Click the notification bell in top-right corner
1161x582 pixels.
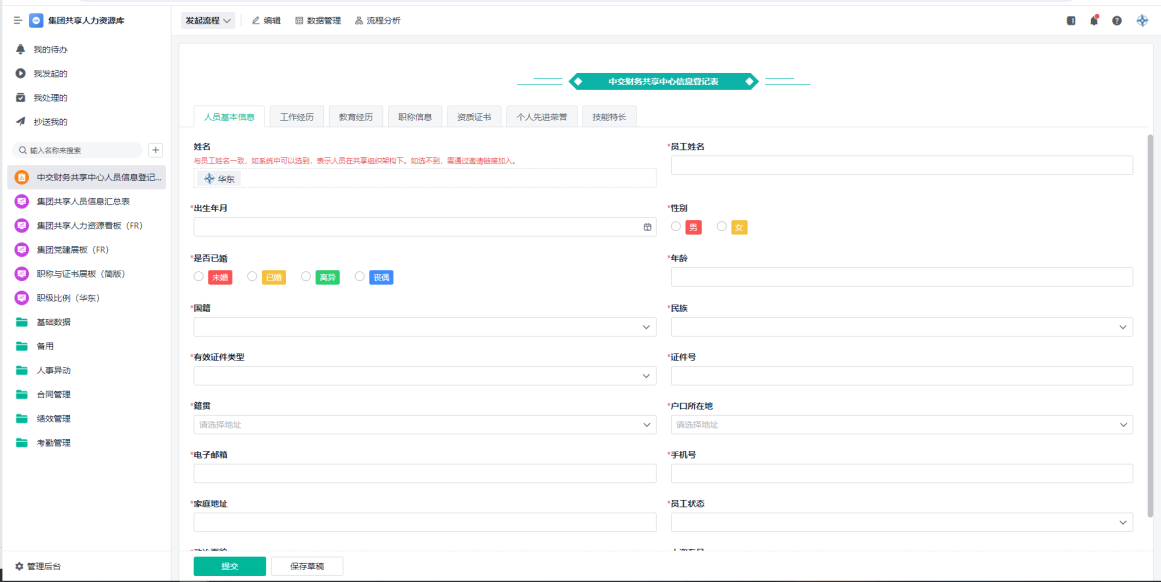[1094, 20]
